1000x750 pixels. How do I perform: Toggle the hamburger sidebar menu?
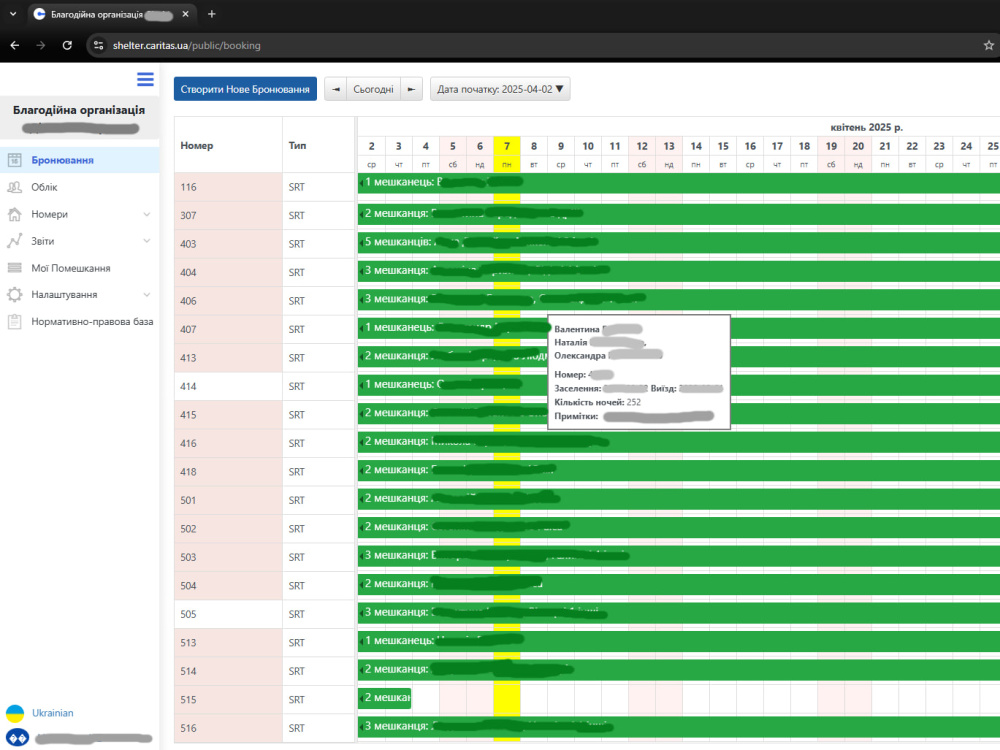pos(145,79)
